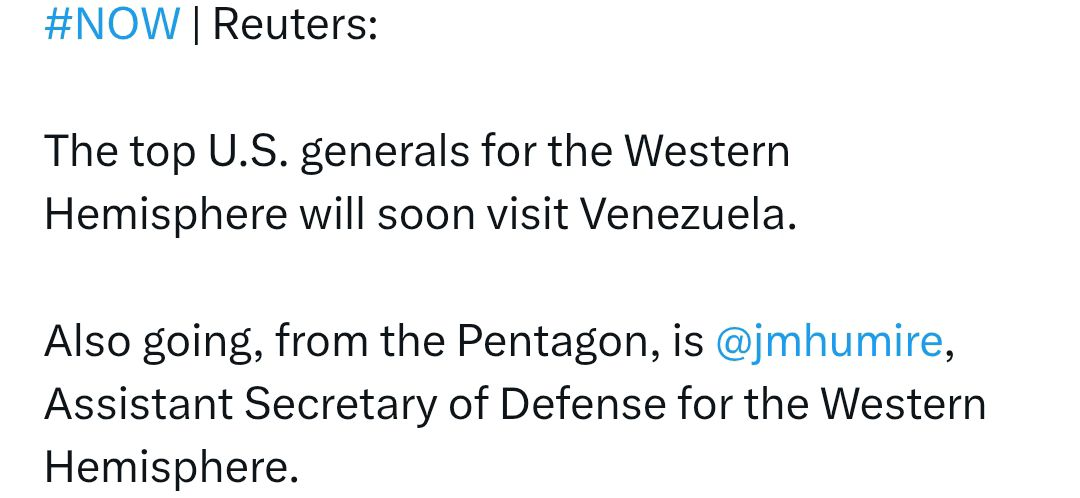Open the @jmhumire profile mention
Screen dimensions: 1080x498
point(829,342)
